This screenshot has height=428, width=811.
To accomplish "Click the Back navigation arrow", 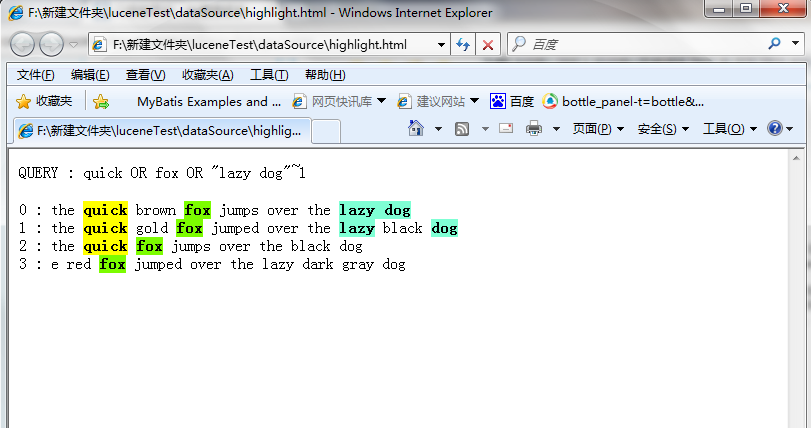I will click(x=22, y=44).
